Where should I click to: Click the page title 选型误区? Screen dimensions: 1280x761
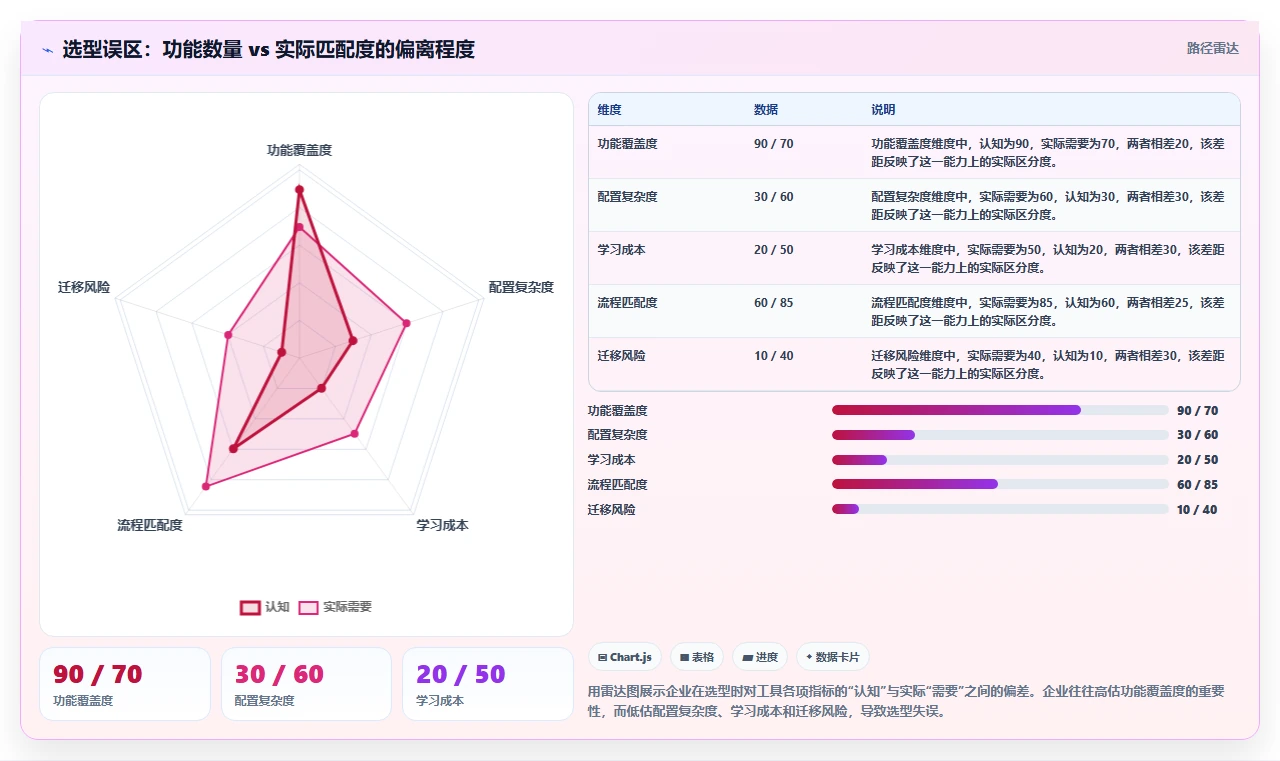[268, 49]
